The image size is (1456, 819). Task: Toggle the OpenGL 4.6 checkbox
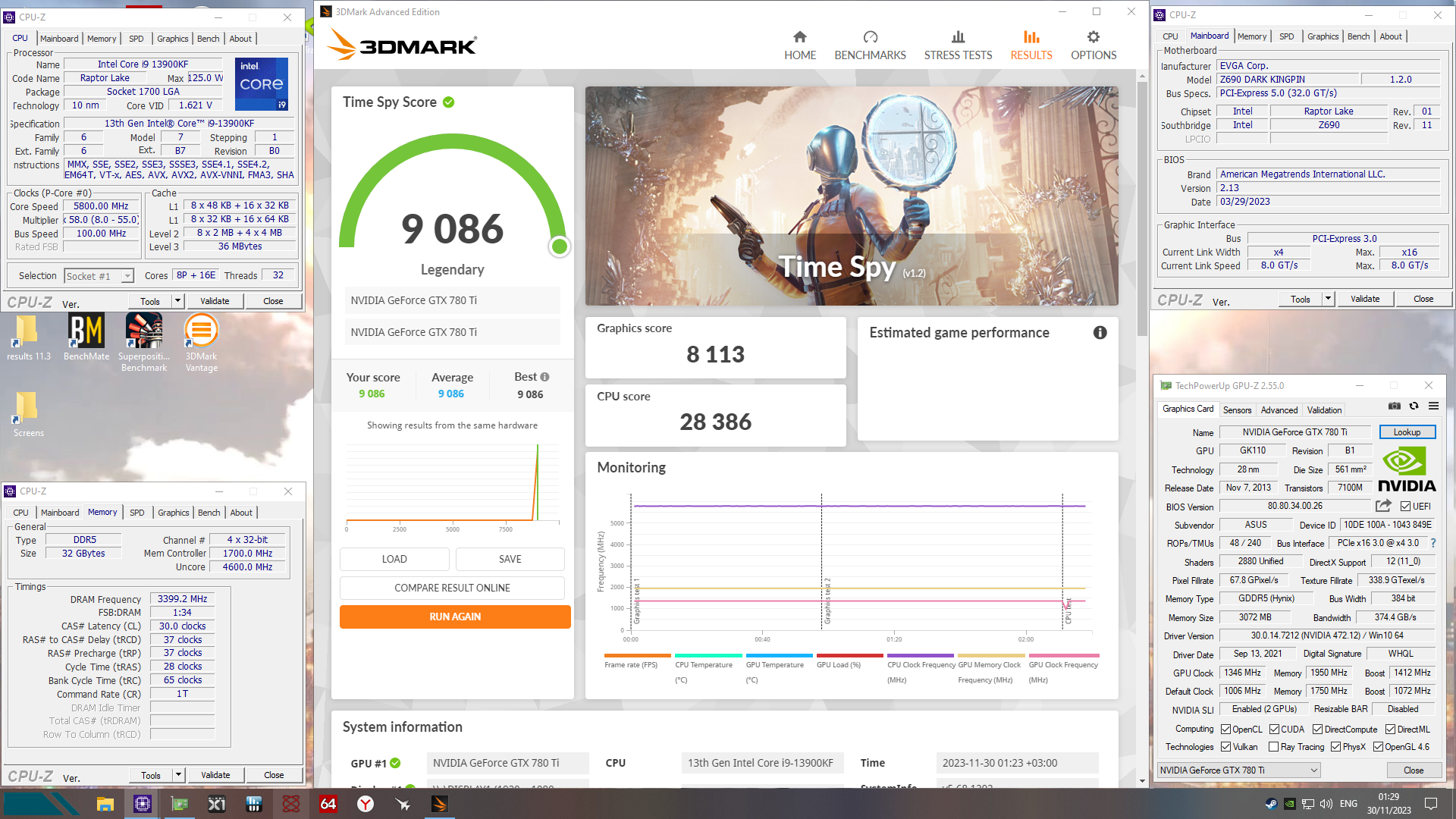[x=1378, y=747]
